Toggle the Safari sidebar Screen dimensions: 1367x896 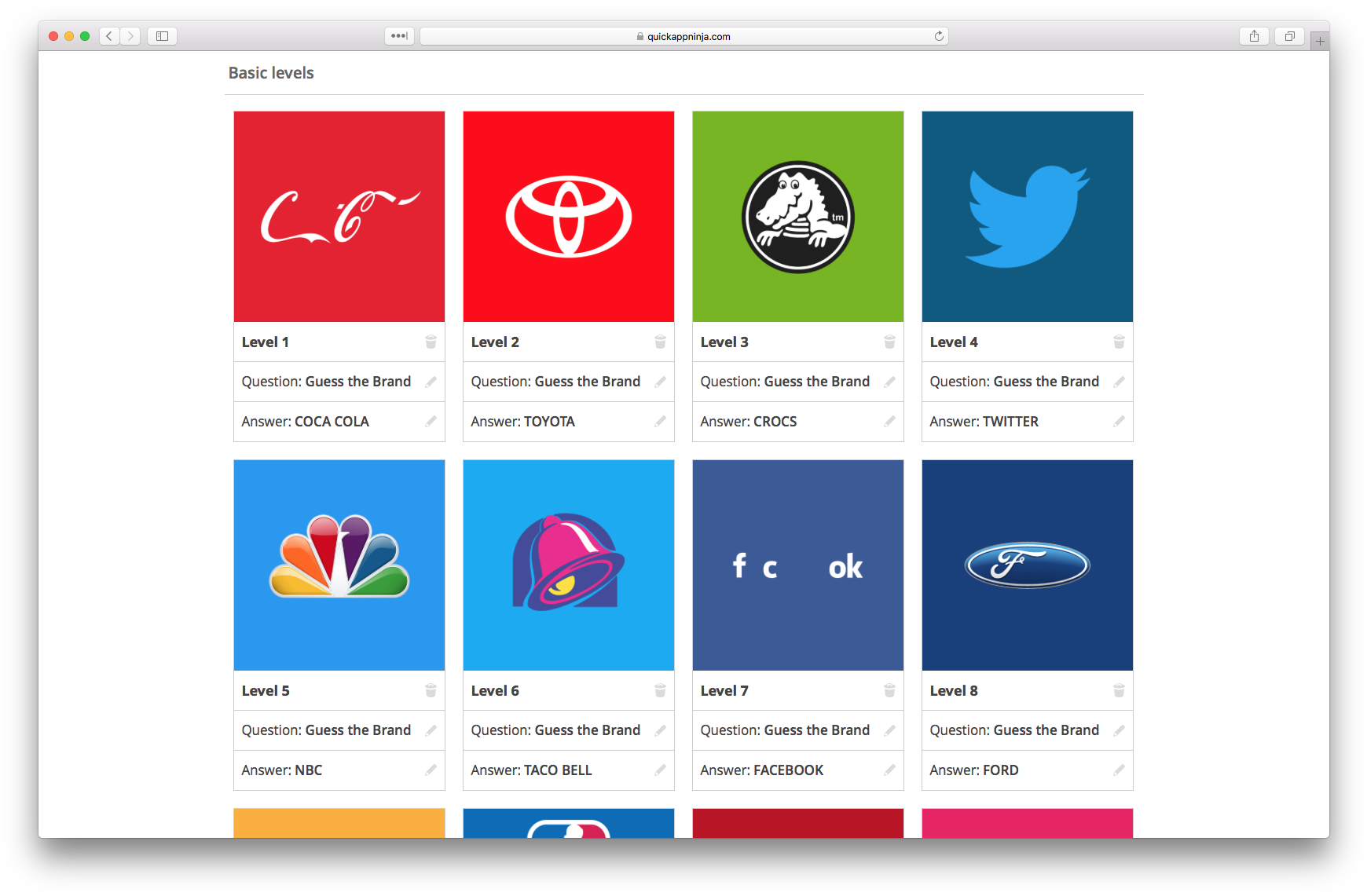pos(162,36)
